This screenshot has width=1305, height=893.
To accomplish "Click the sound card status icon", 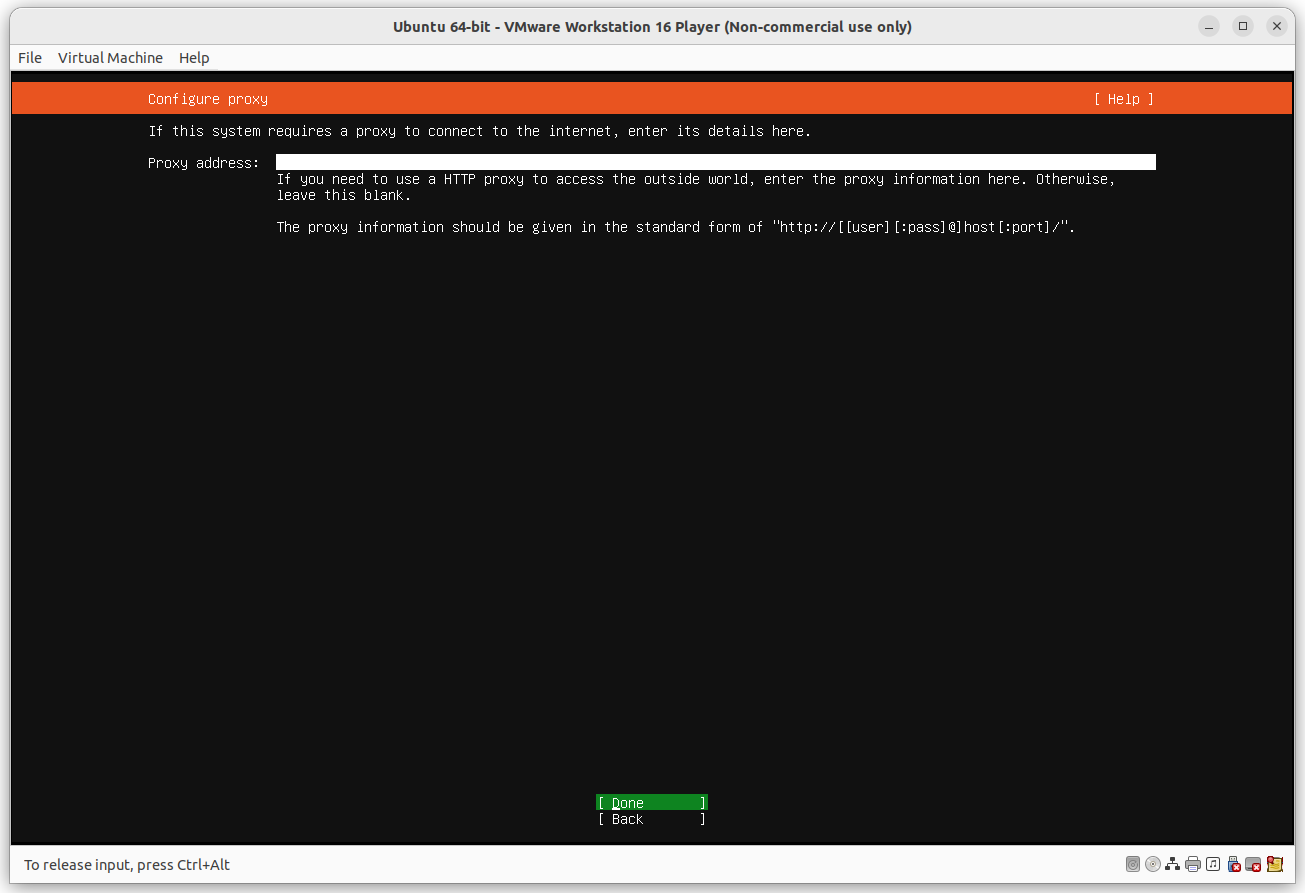I will (1212, 864).
